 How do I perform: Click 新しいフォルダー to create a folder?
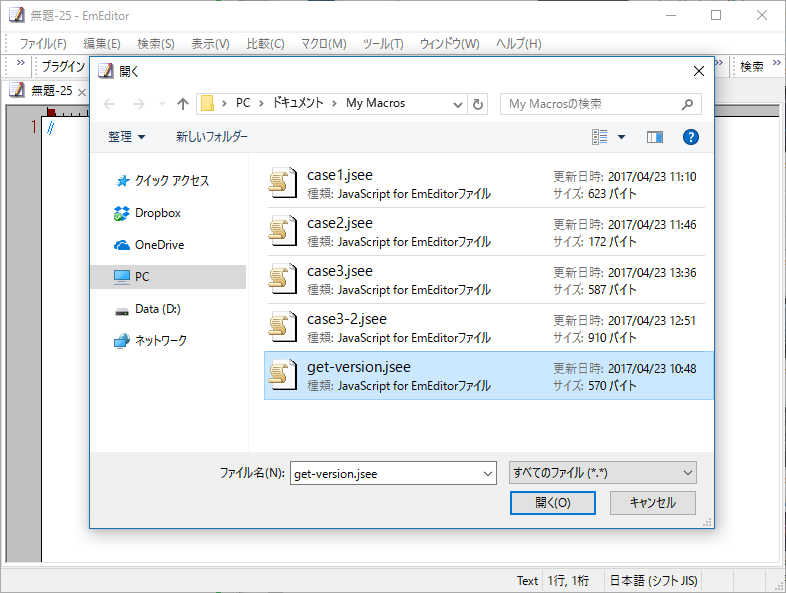(x=212, y=137)
